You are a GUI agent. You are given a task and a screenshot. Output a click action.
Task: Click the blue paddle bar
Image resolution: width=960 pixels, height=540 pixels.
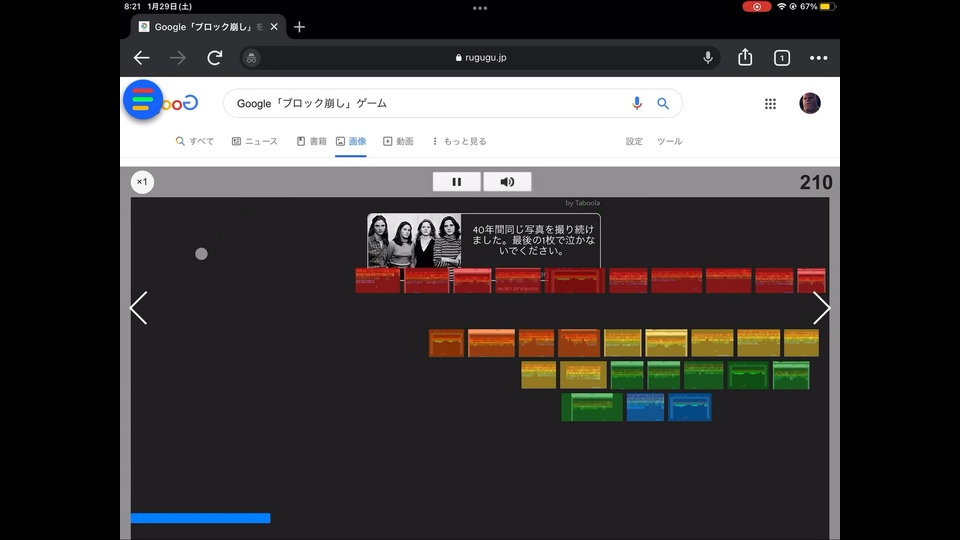pyautogui.click(x=201, y=518)
